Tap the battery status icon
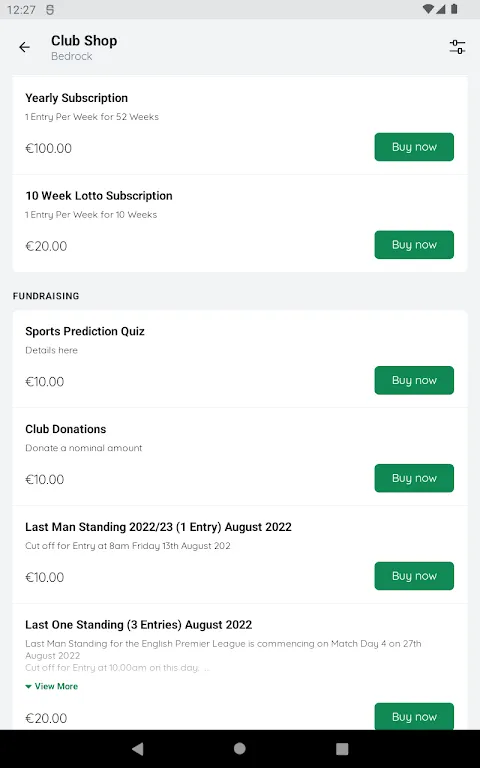The image size is (480, 768). point(454,9)
